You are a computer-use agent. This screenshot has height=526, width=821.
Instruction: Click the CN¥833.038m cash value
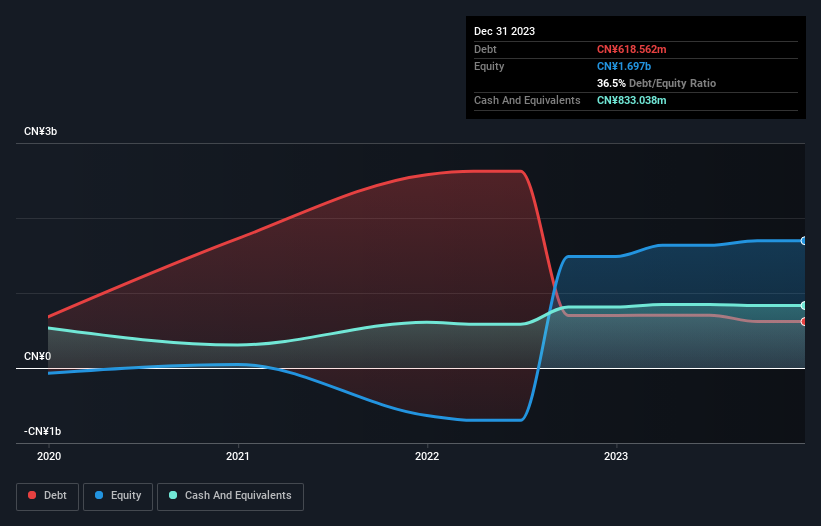pos(631,100)
